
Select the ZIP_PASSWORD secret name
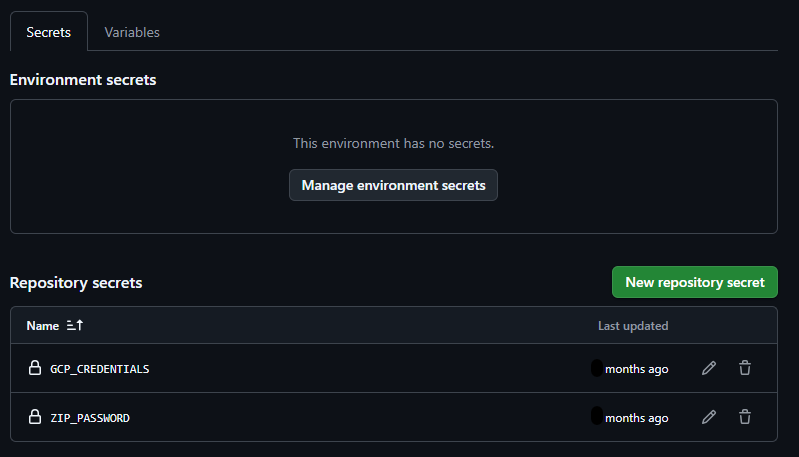(x=90, y=418)
